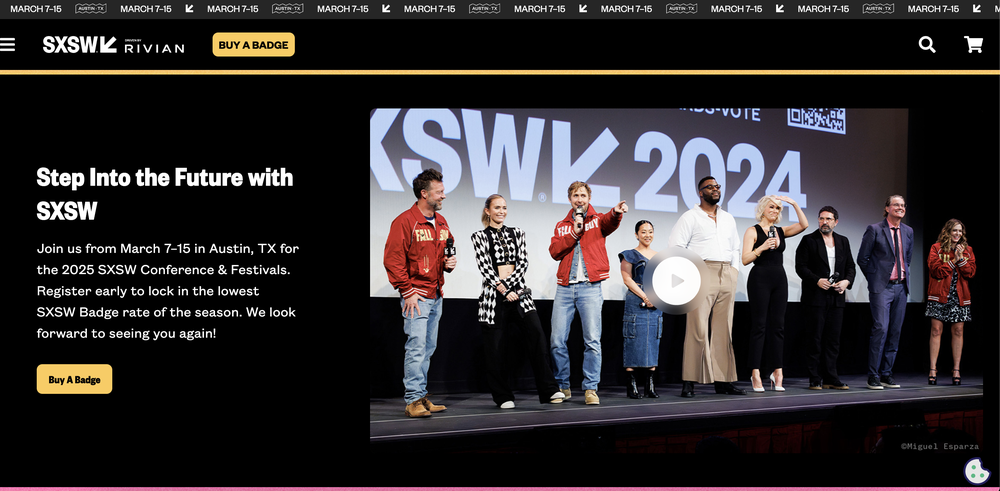Click the 'Step Into the Future with SXSW' heading
1000x491 pixels.
pyautogui.click(x=165, y=194)
